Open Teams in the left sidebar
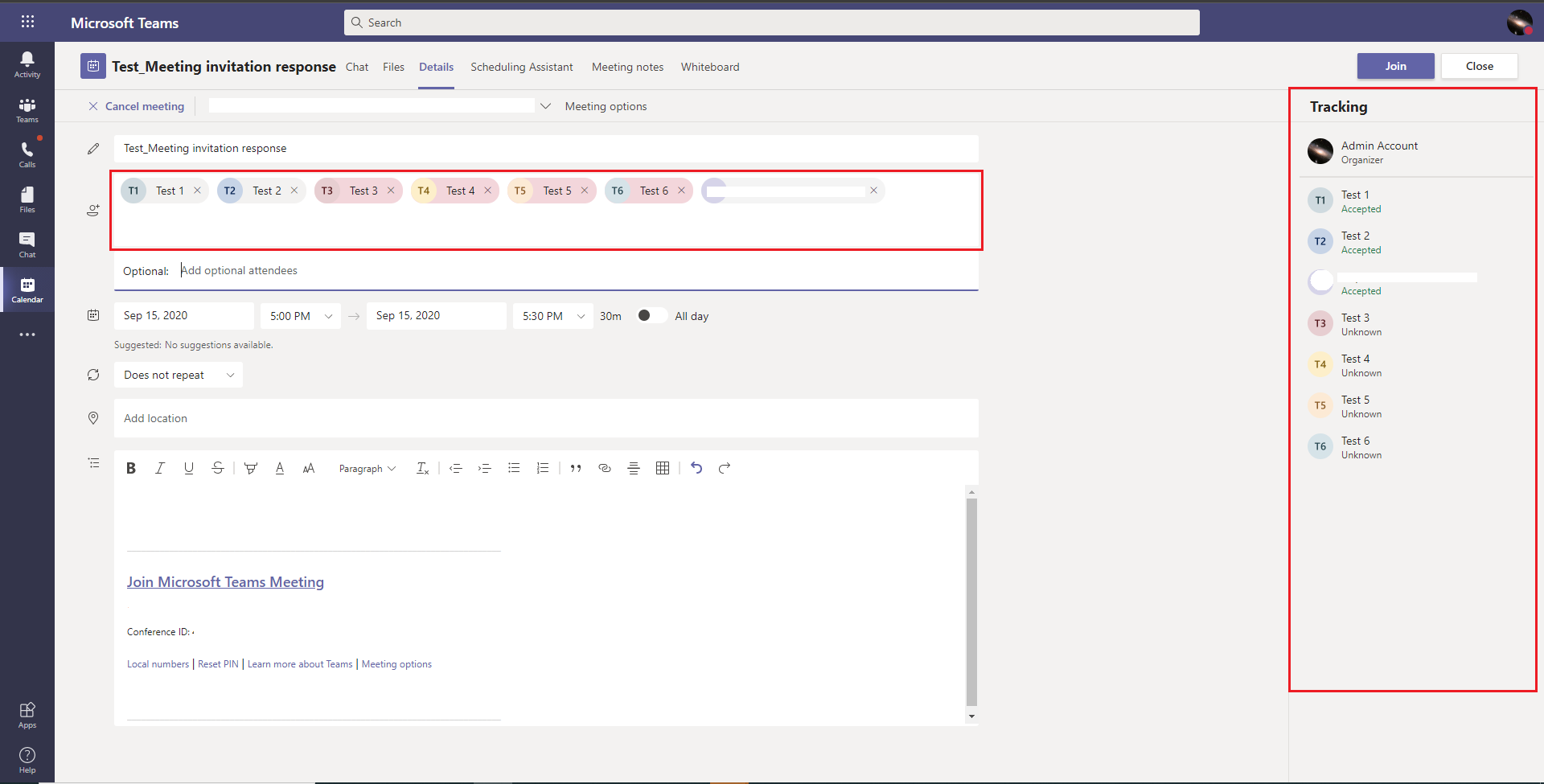 27,110
